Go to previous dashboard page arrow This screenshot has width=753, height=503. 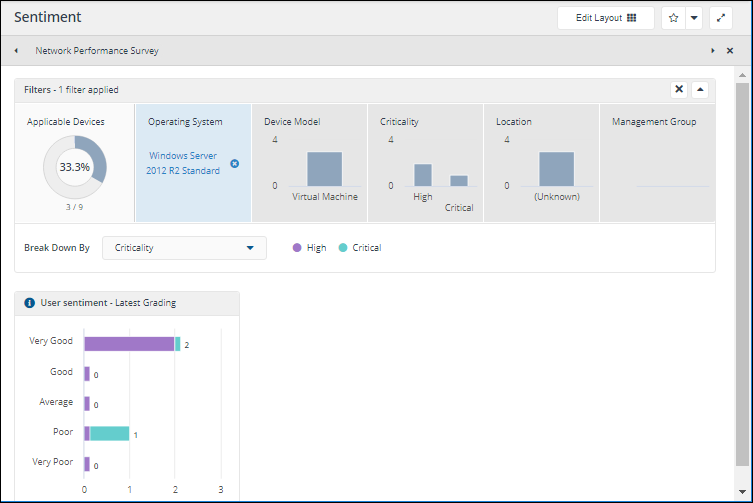[x=16, y=50]
